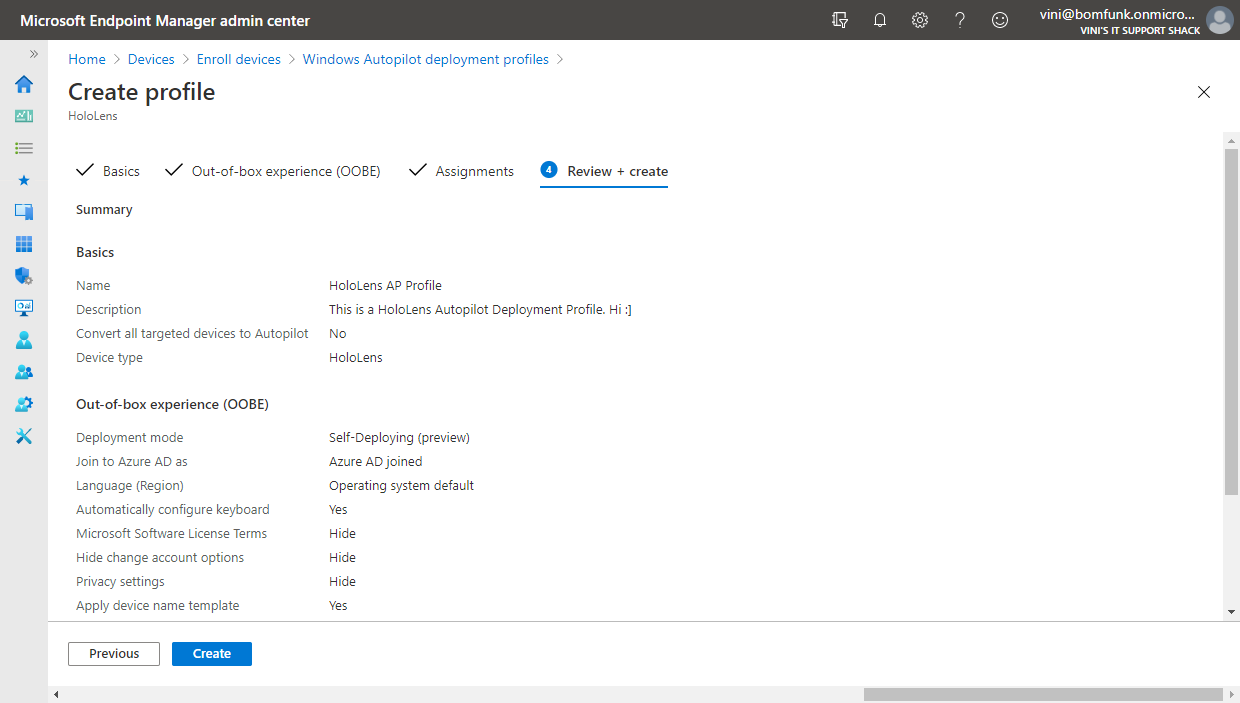Click the Hide change account options label
The height and width of the screenshot is (703, 1240).
(x=160, y=558)
